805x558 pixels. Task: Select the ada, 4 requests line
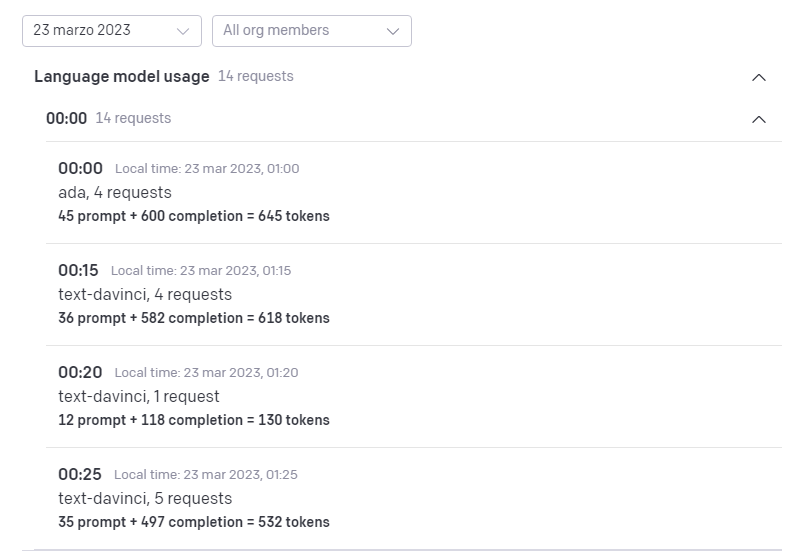pos(115,192)
